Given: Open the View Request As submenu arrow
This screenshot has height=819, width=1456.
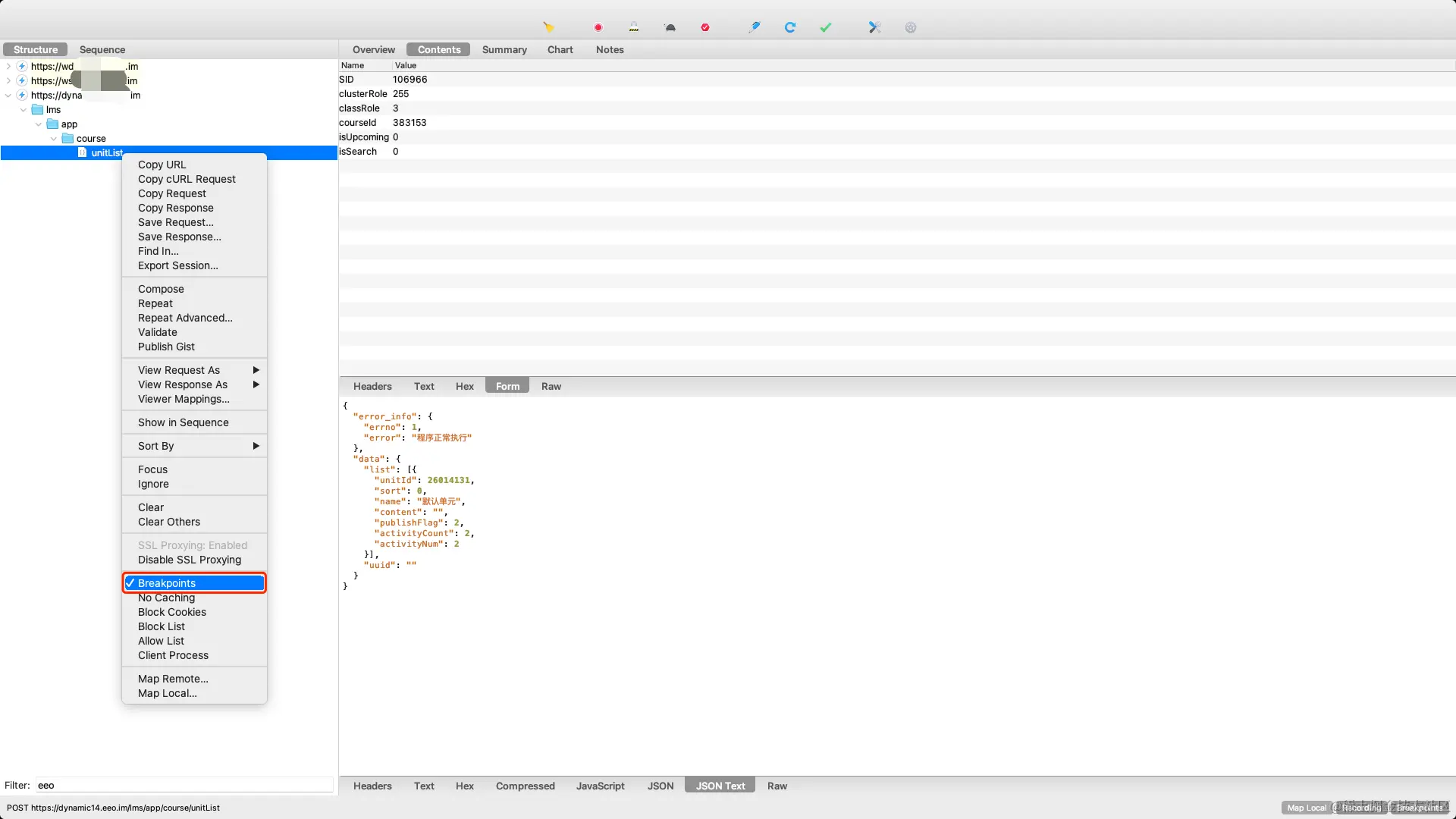Looking at the screenshot, I should 256,370.
